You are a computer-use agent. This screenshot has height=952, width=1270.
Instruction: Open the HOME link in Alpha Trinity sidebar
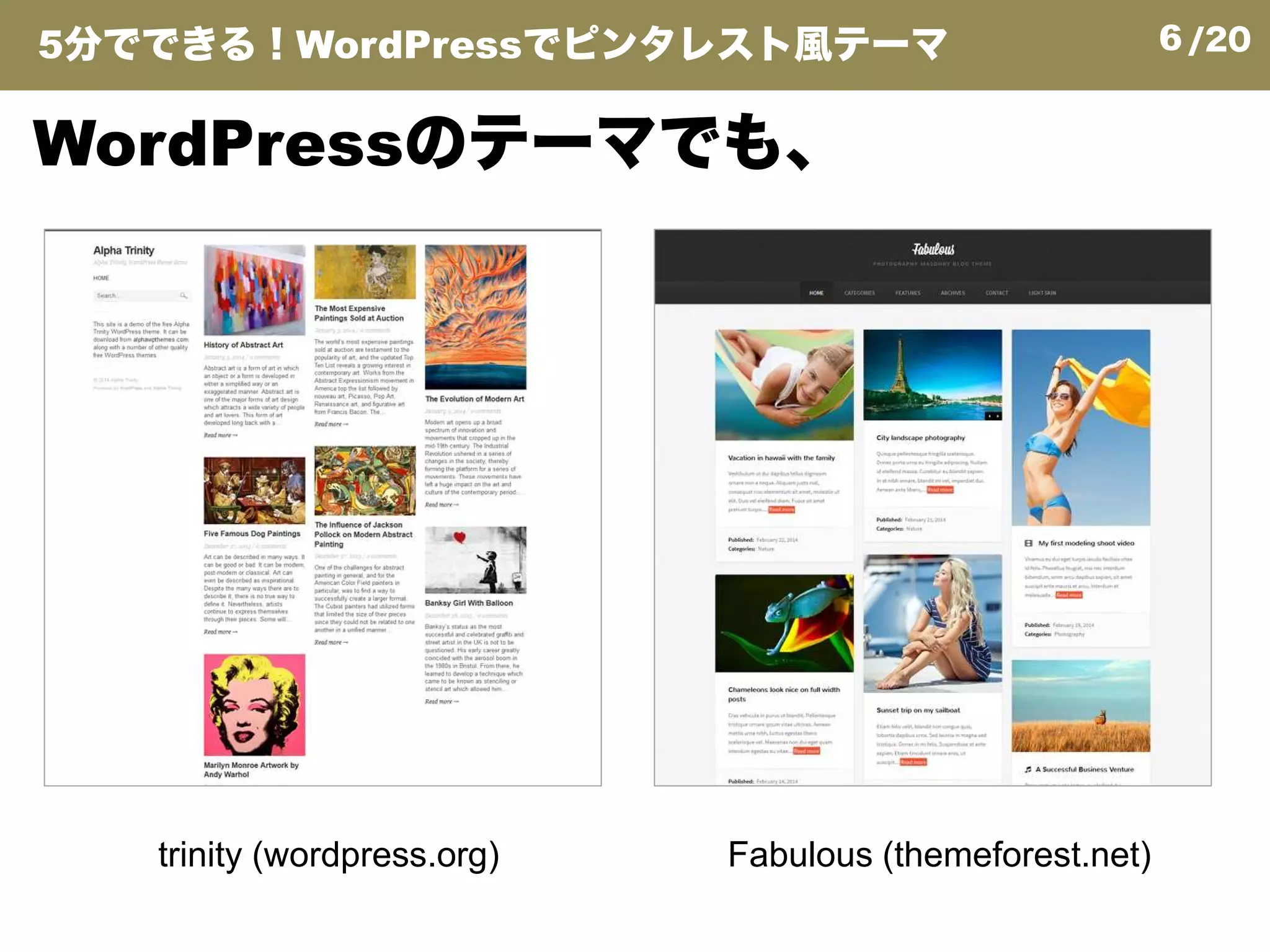pos(101,278)
